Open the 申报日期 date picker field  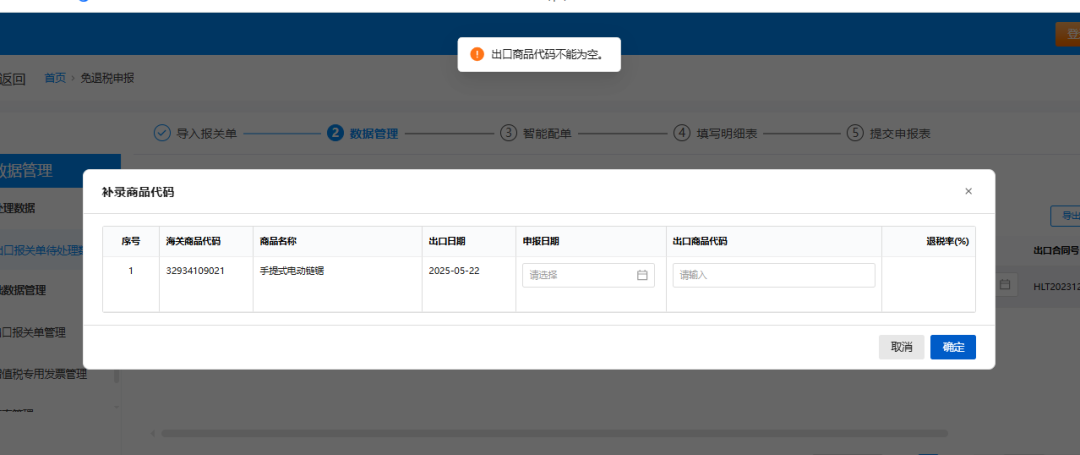(588, 275)
